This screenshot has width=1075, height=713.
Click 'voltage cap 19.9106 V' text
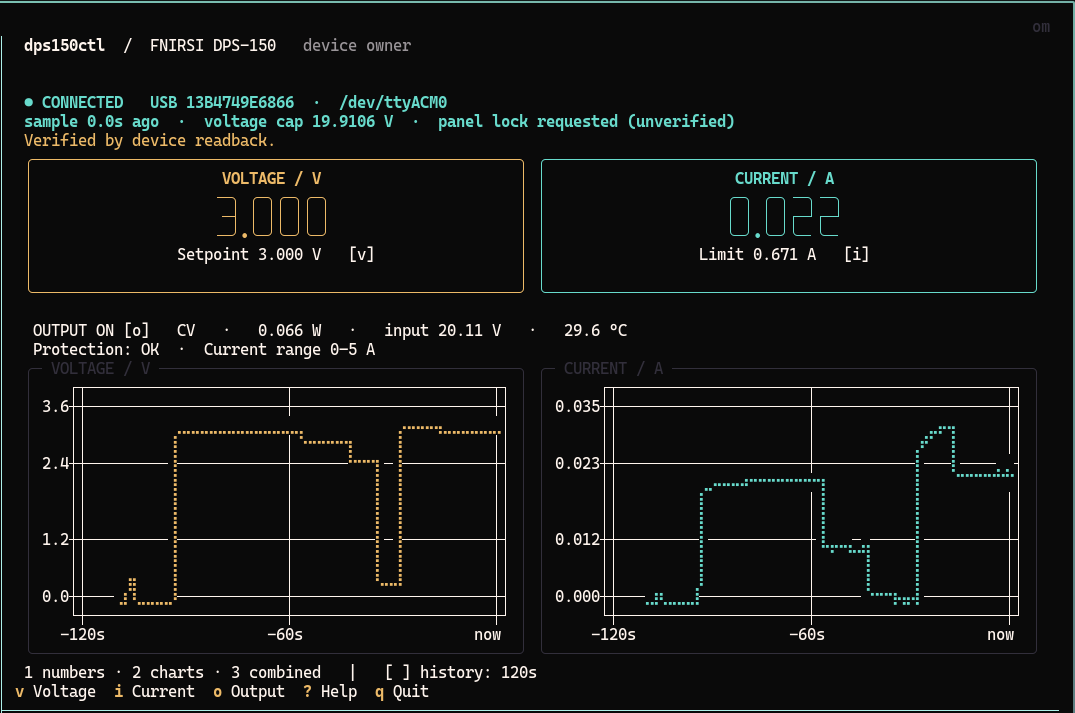coord(298,121)
